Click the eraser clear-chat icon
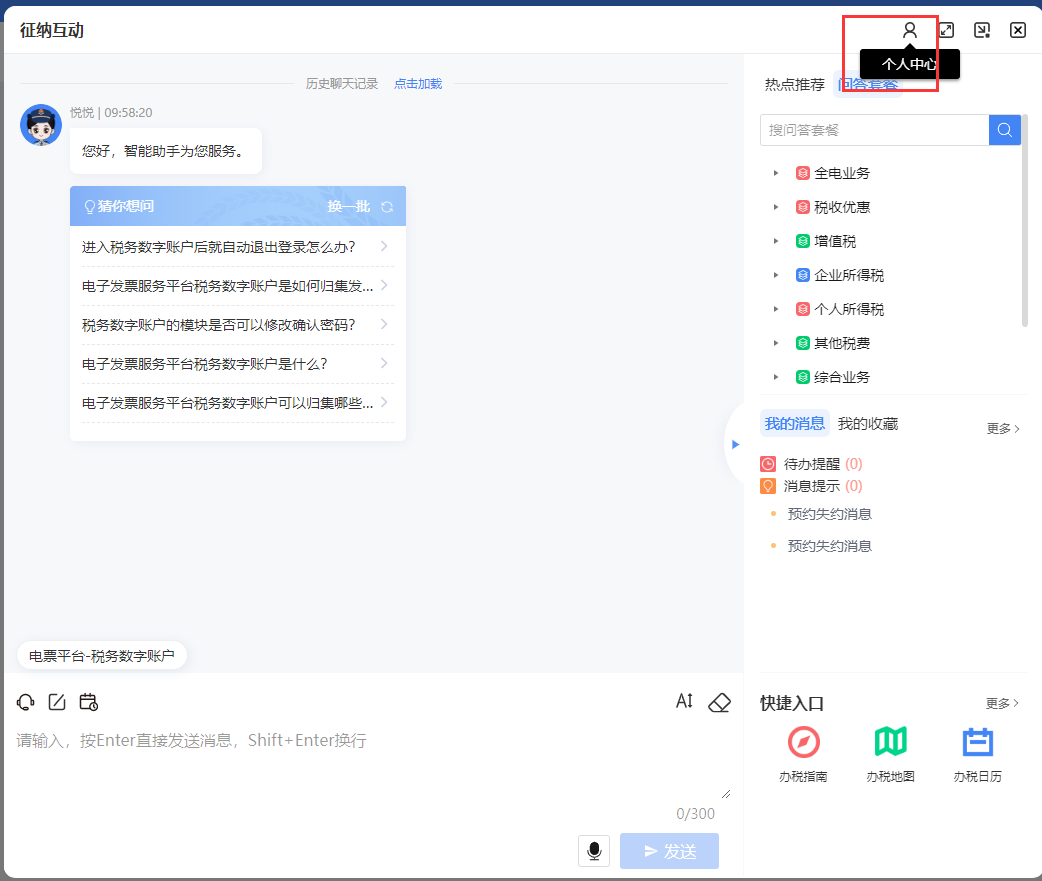 [719, 702]
